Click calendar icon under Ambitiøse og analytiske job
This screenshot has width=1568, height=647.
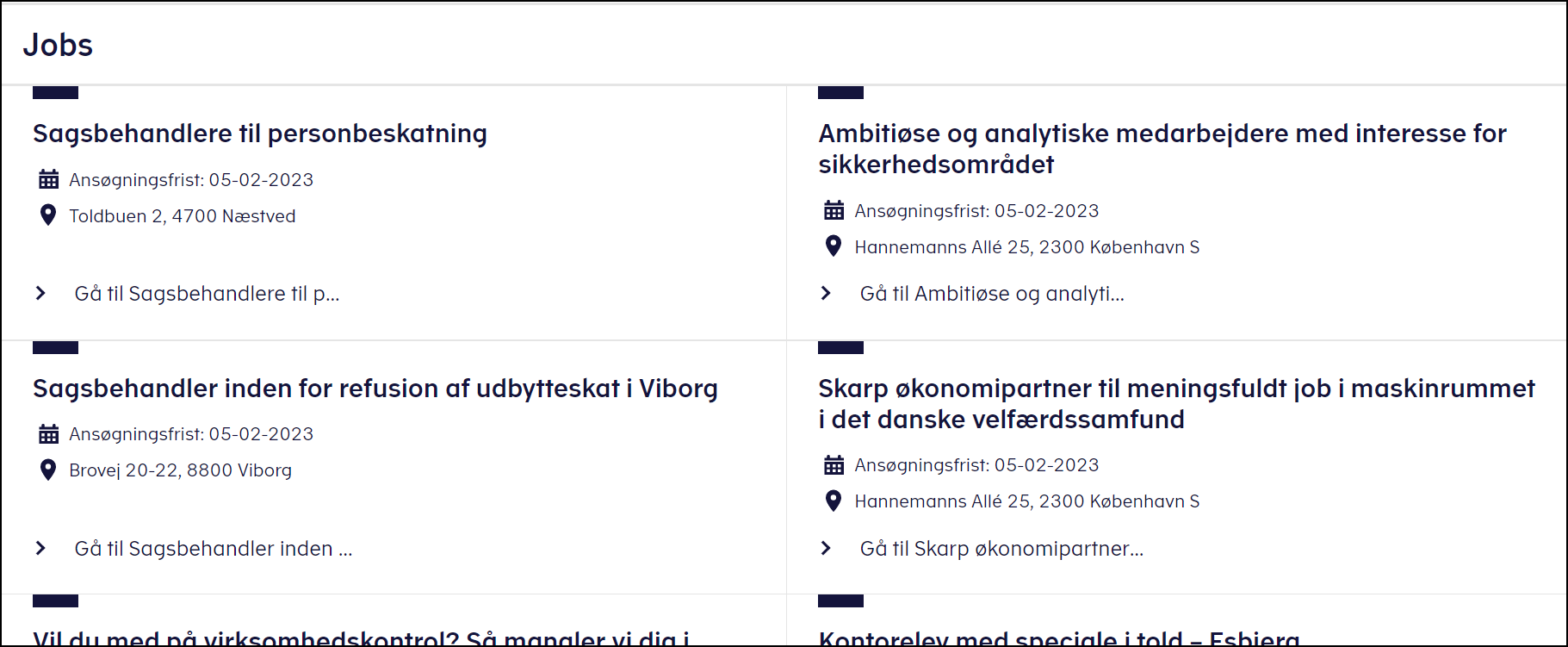pyautogui.click(x=834, y=210)
